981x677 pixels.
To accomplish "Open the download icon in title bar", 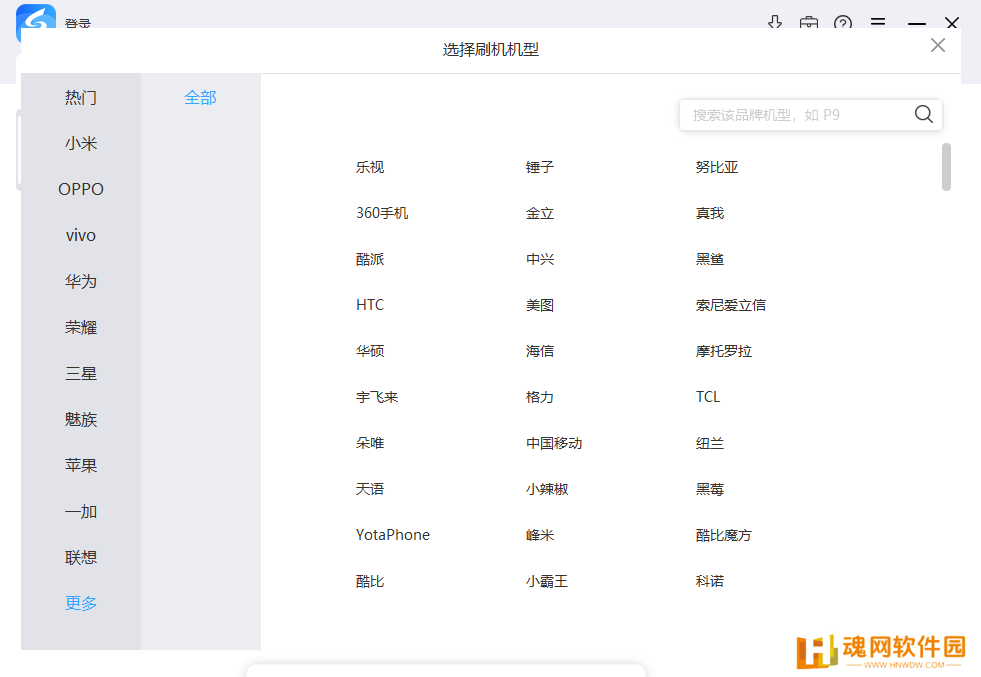I will point(775,23).
